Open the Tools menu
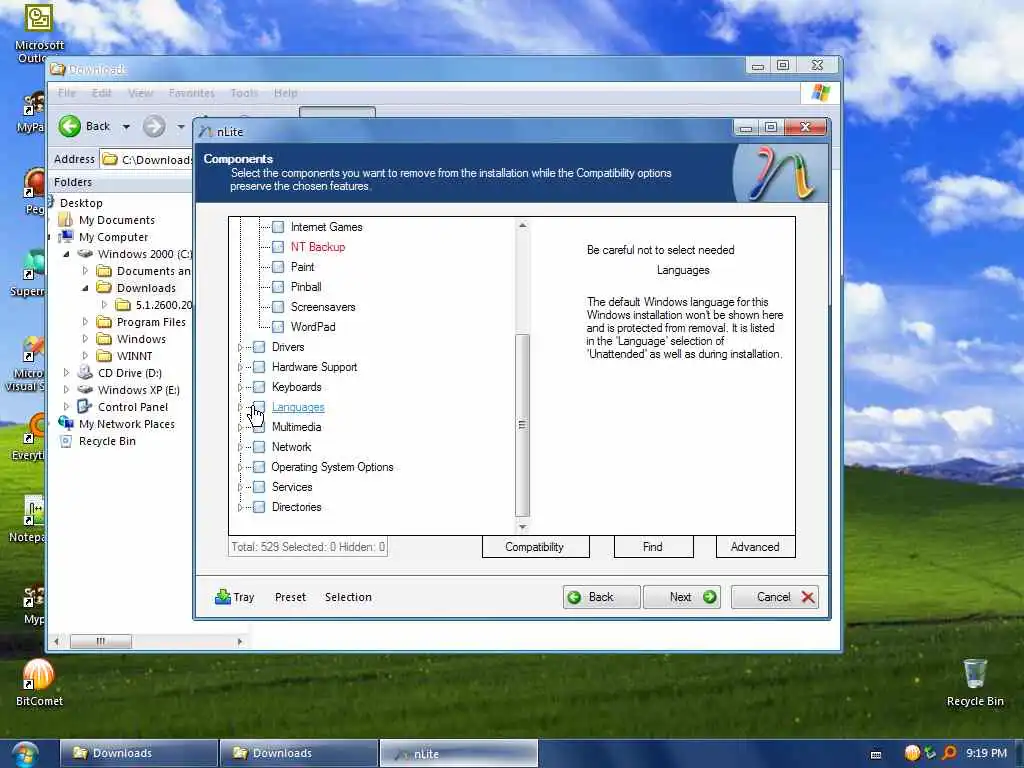This screenshot has height=768, width=1024. coord(244,93)
